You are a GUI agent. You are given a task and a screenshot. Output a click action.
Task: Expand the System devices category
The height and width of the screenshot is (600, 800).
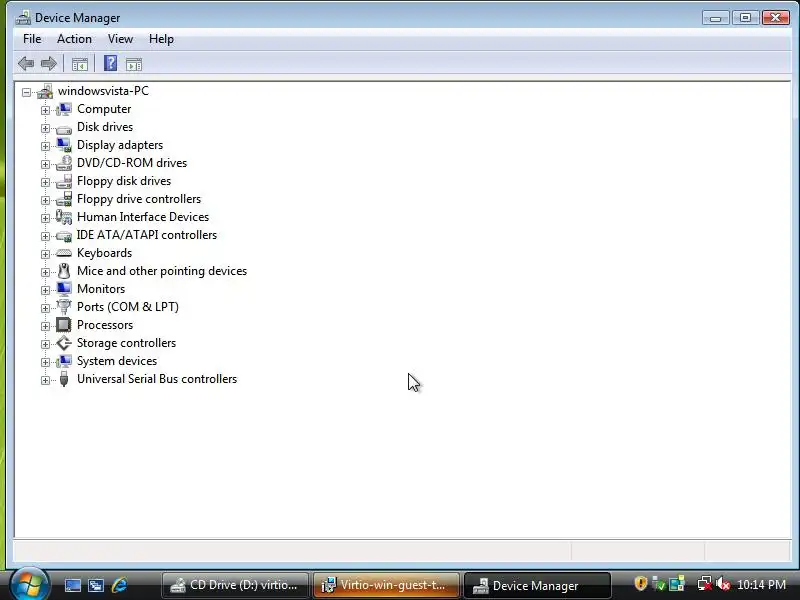(45, 362)
